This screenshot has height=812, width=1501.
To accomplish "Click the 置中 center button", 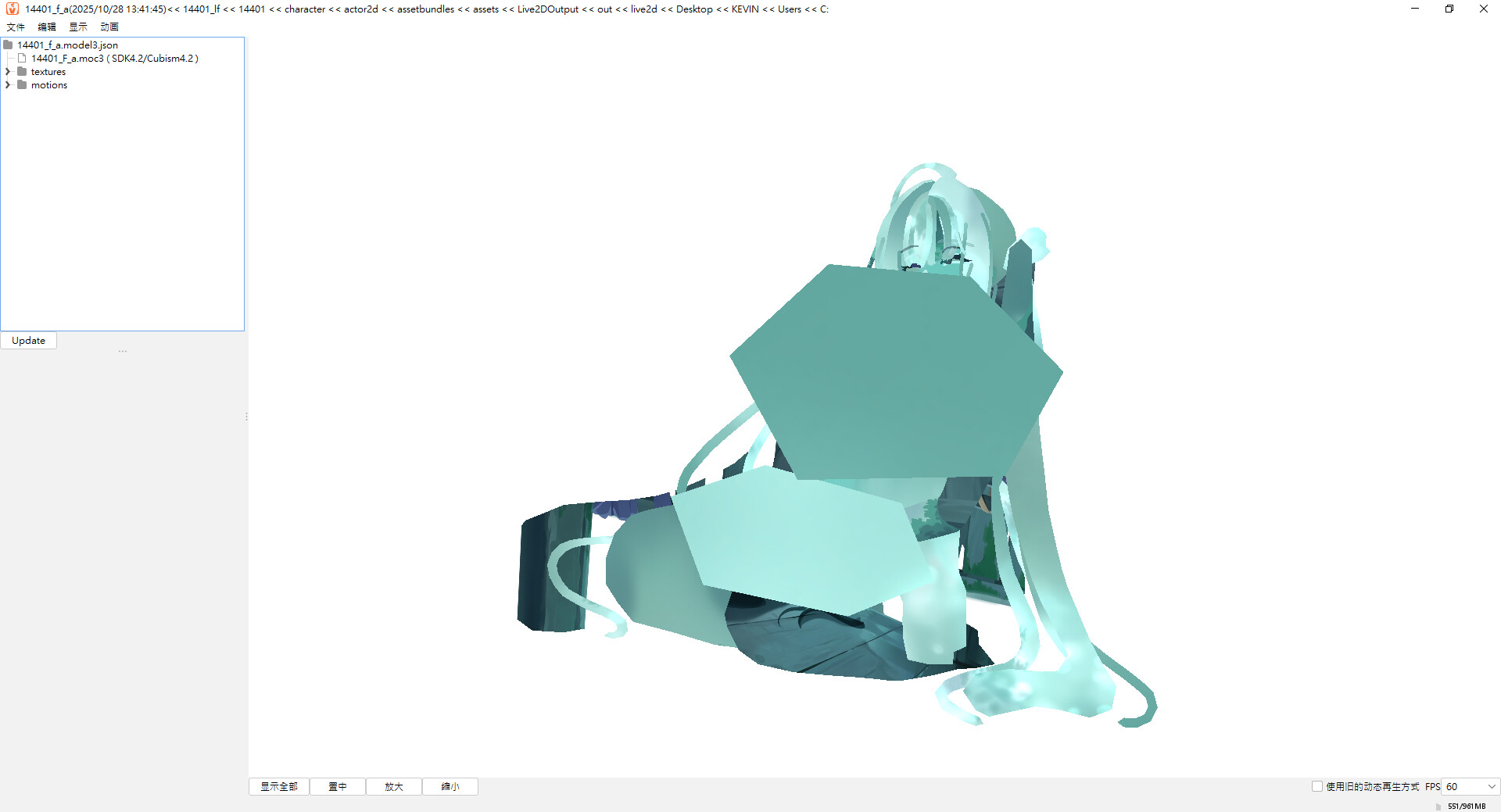I will click(x=338, y=787).
